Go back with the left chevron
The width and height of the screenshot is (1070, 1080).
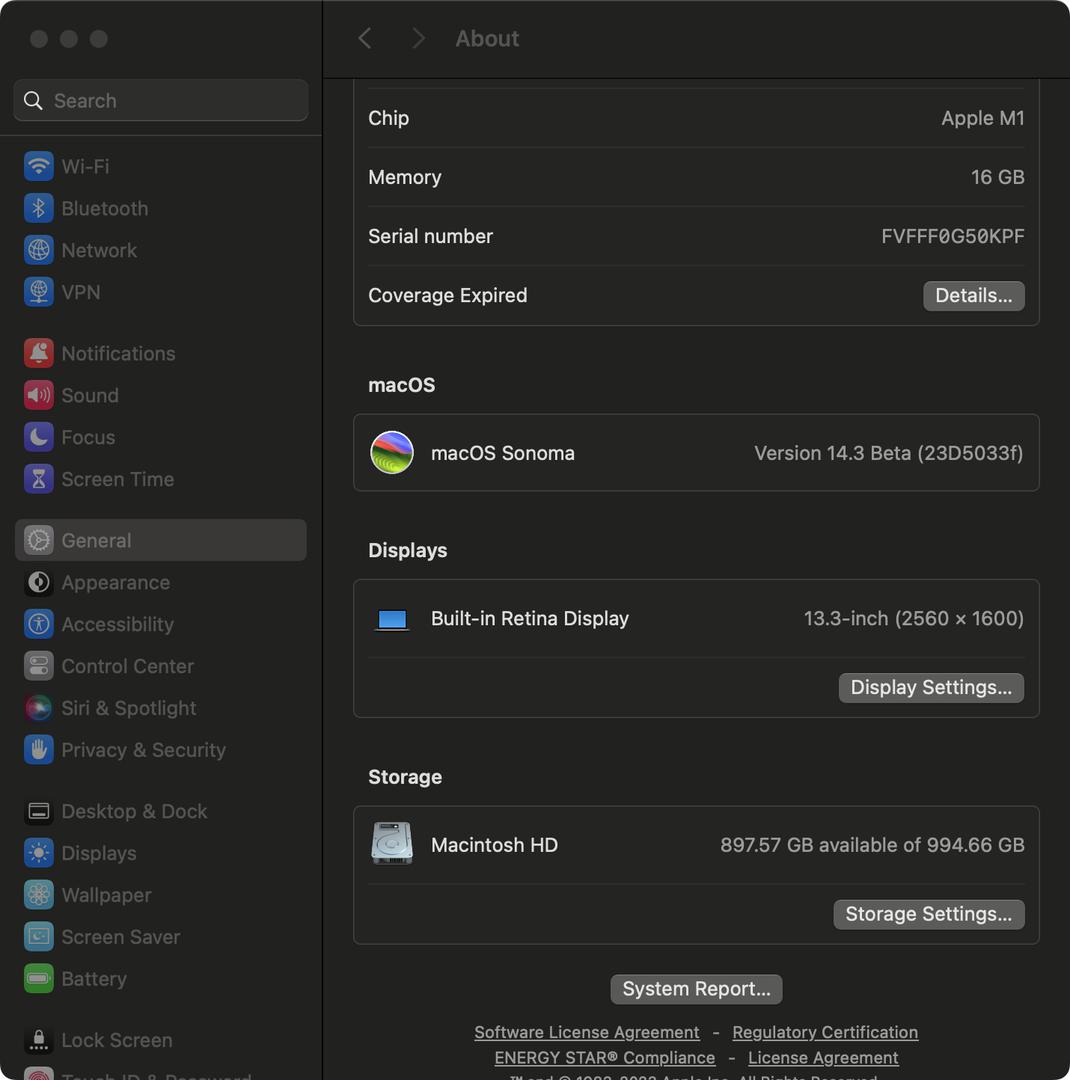(x=365, y=39)
